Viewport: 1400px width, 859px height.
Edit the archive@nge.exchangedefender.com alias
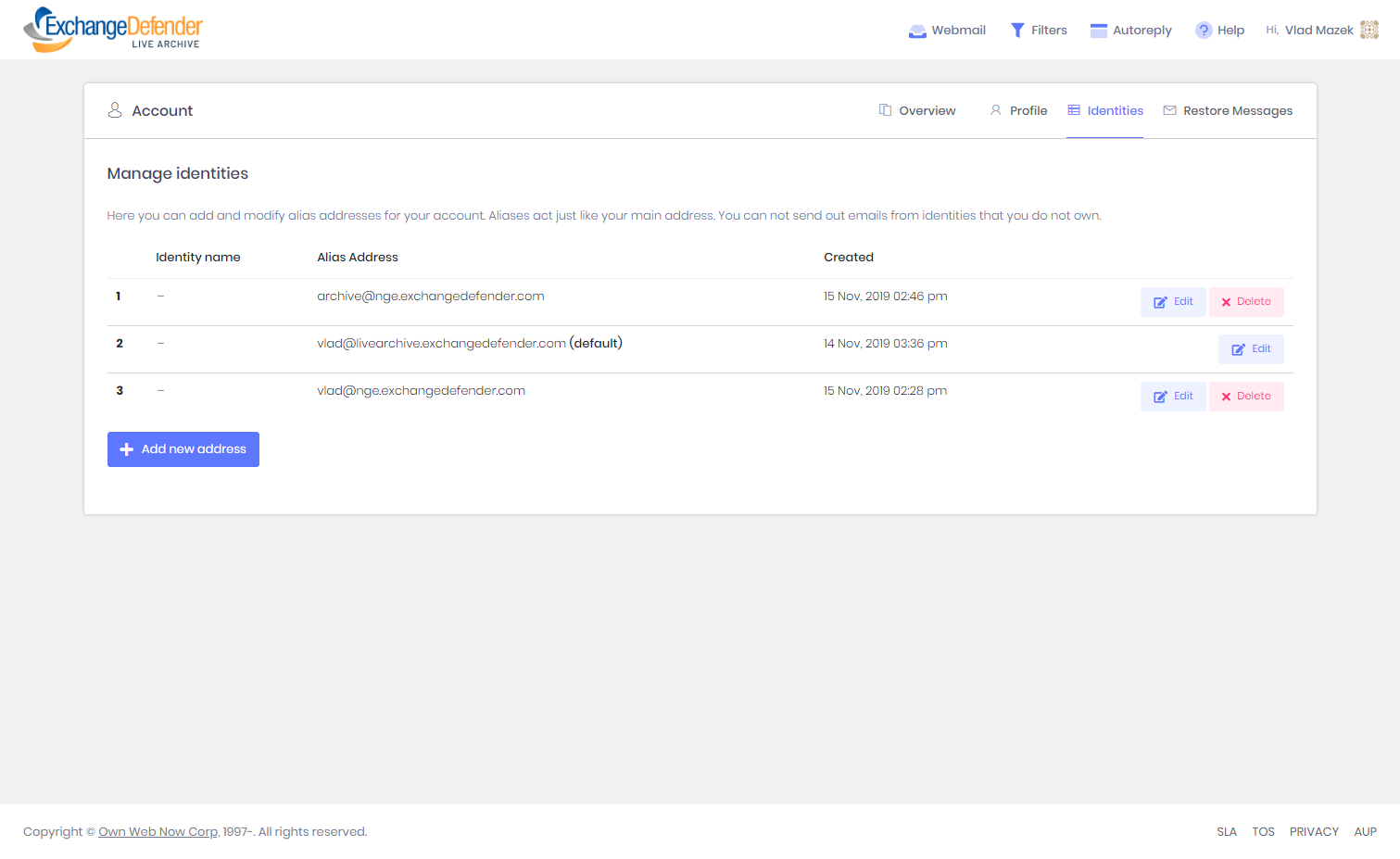click(1172, 302)
